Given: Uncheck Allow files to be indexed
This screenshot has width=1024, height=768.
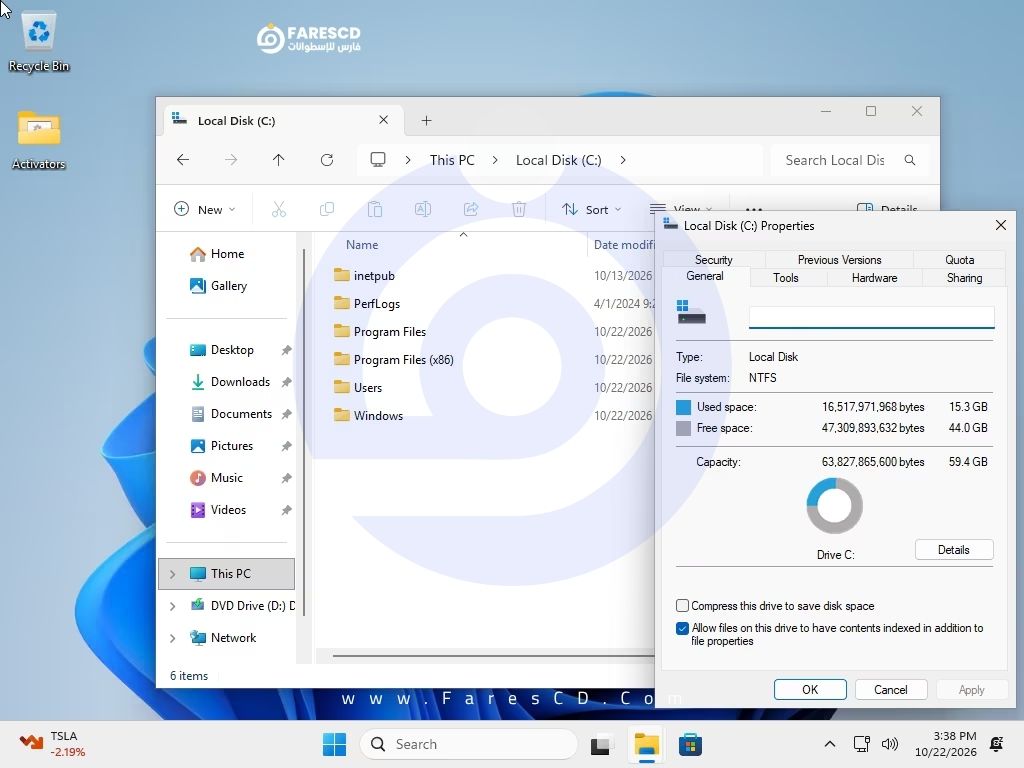Looking at the screenshot, I should click(682, 628).
